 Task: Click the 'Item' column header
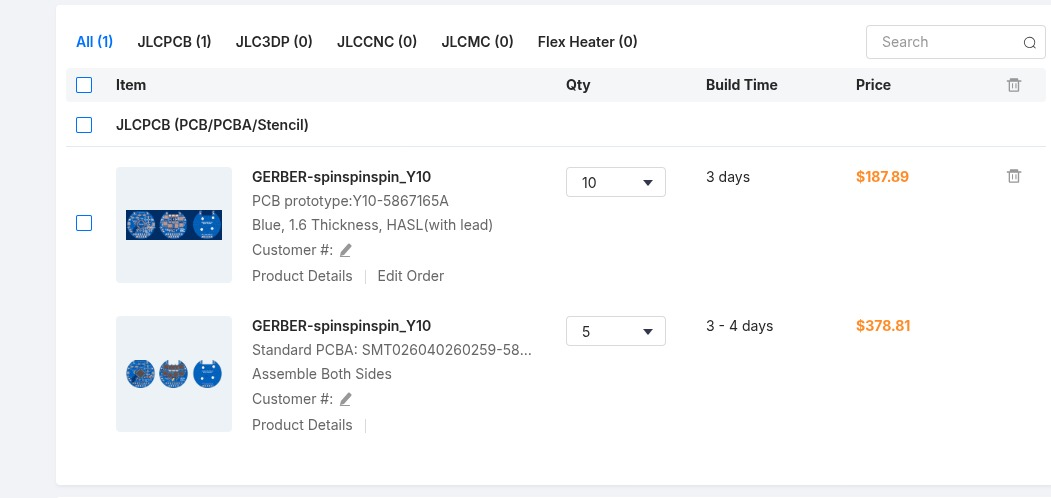pyautogui.click(x=131, y=85)
